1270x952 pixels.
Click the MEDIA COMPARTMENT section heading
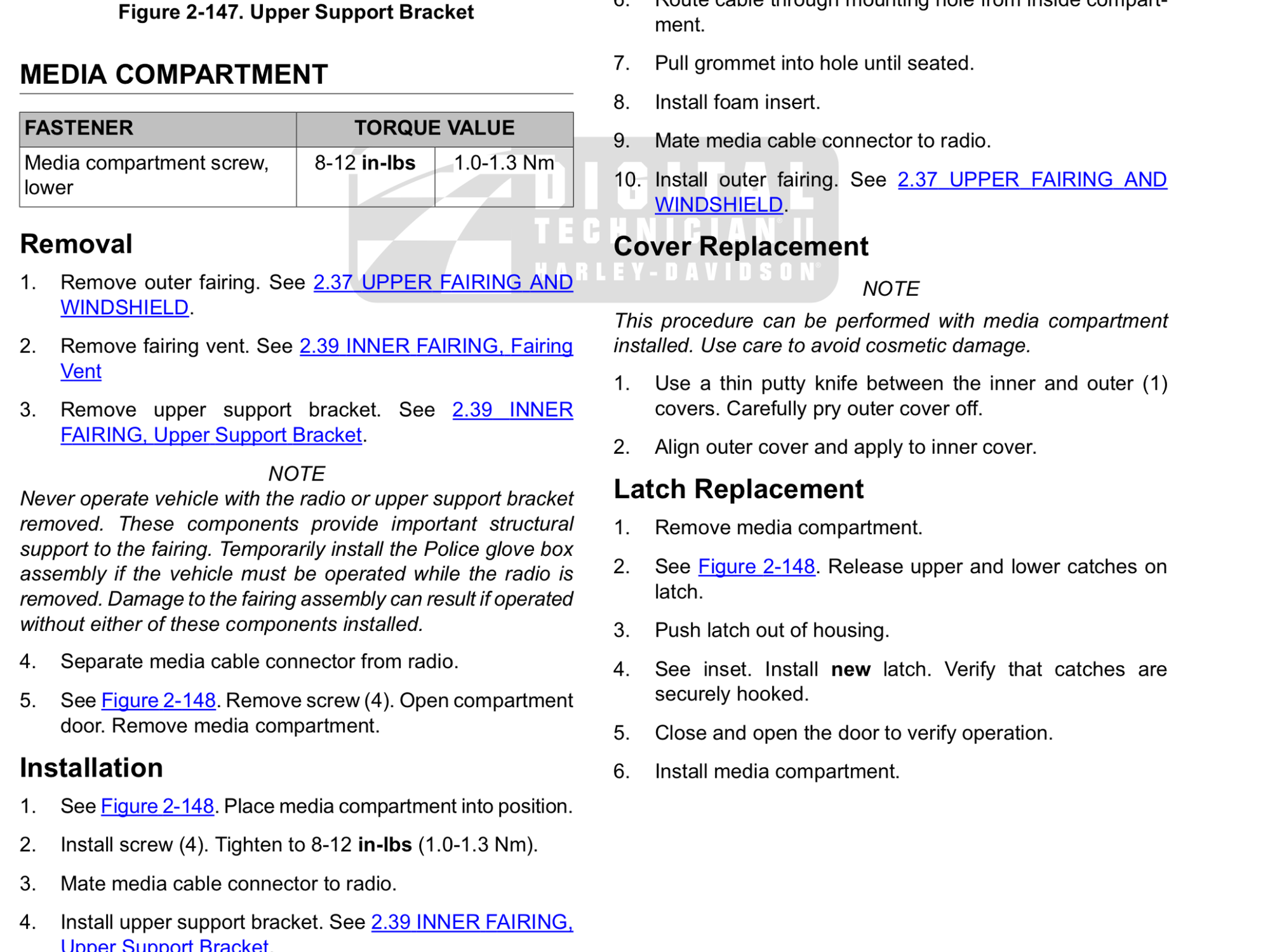(173, 75)
